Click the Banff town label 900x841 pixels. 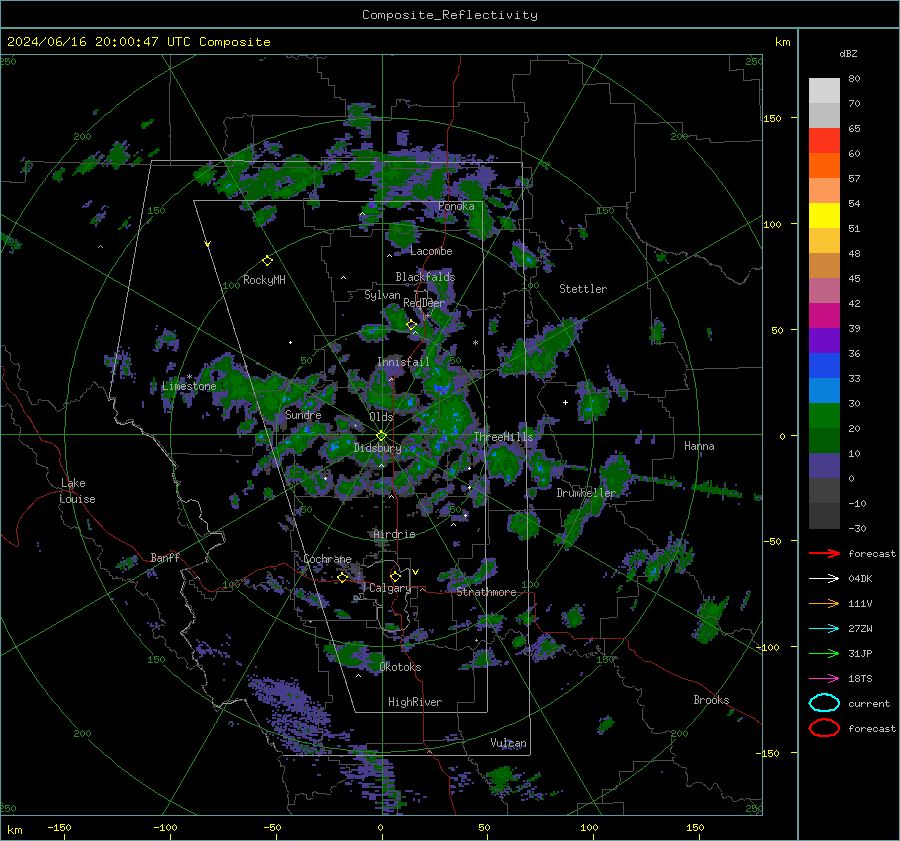[165, 557]
